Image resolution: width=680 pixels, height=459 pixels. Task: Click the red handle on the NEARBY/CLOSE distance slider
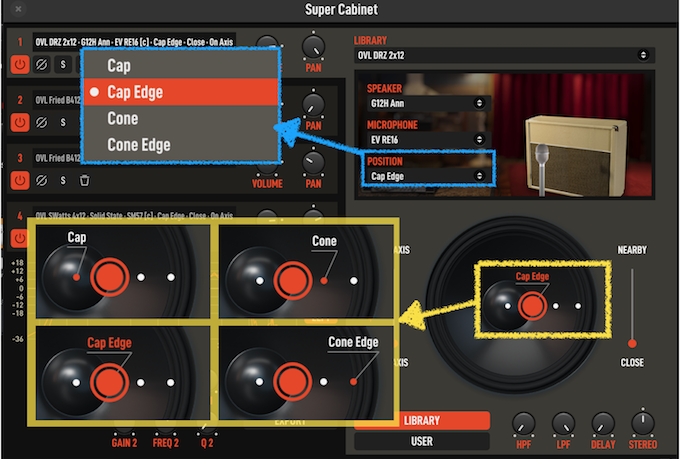coord(632,344)
